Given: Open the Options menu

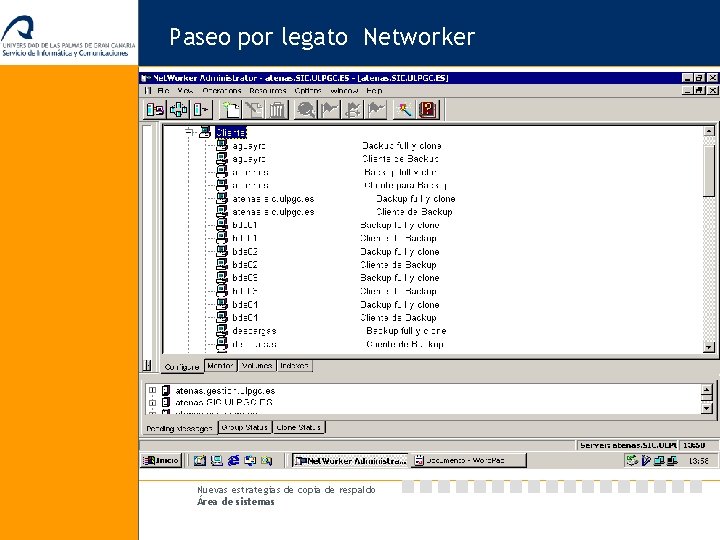Looking at the screenshot, I should [x=308, y=90].
